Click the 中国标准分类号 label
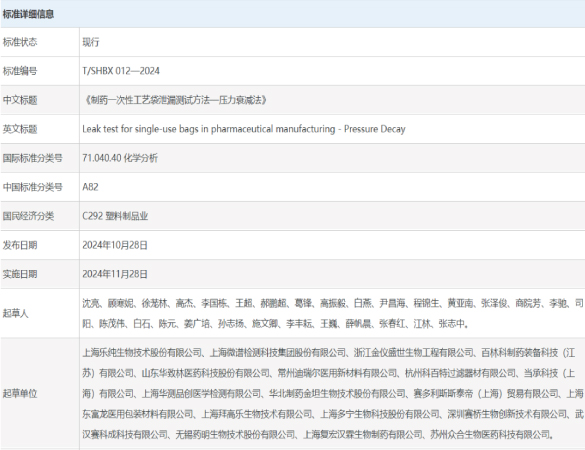 [32, 187]
